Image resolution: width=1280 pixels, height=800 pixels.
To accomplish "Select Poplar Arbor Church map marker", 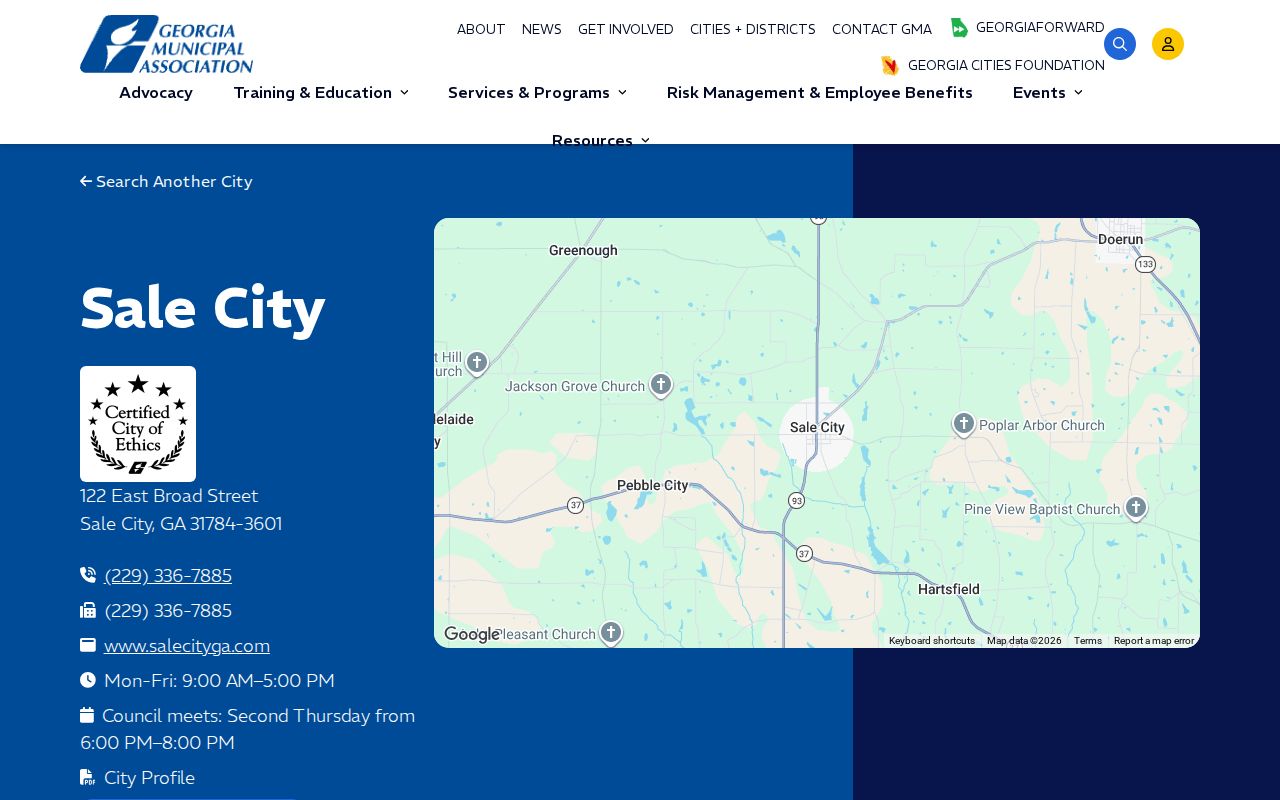I will (964, 424).
